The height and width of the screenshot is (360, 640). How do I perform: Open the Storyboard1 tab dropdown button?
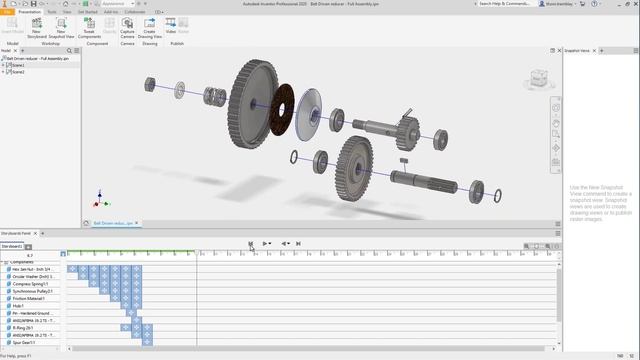pyautogui.click(x=28, y=247)
